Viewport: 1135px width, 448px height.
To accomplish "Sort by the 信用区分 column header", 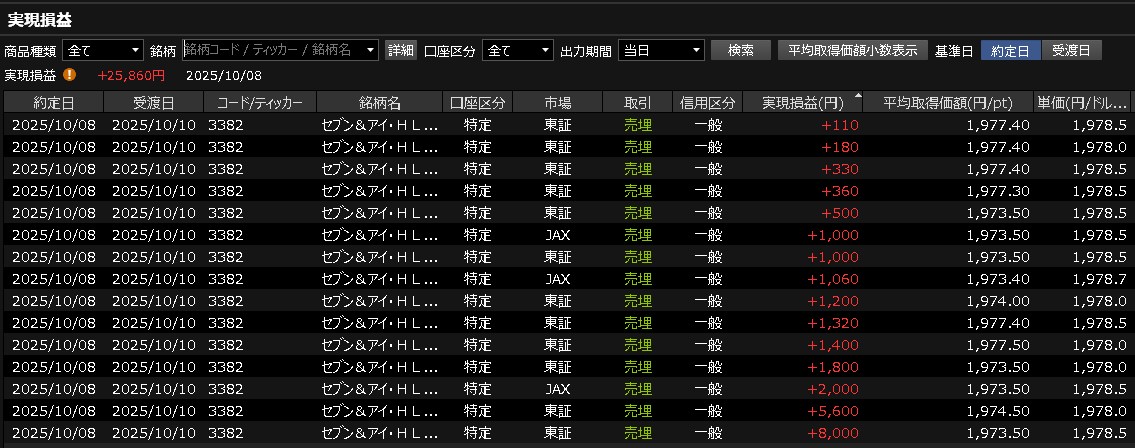I will tap(708, 102).
